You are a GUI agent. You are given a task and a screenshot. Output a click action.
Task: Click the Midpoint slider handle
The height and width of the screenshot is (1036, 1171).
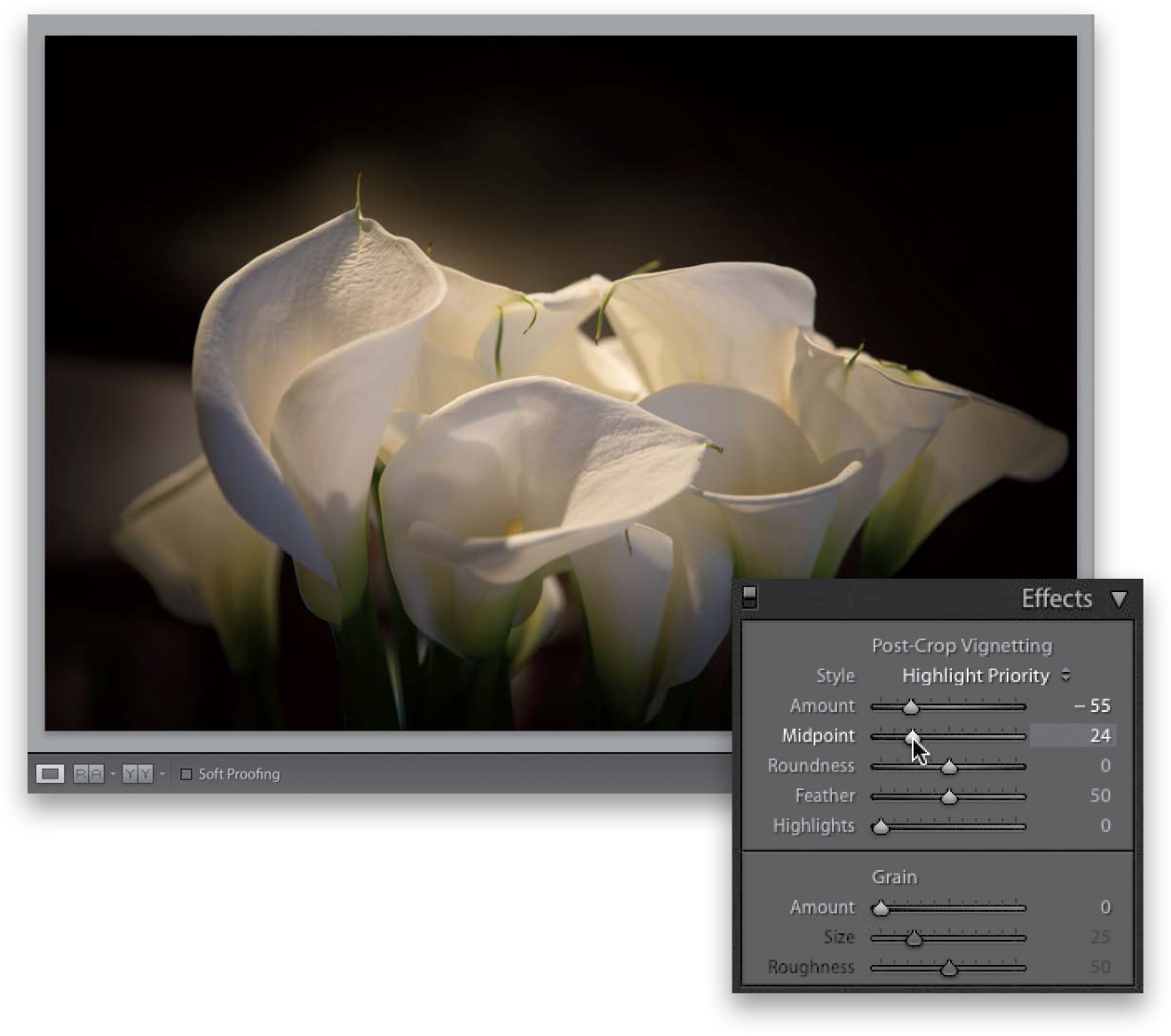pos(912,736)
